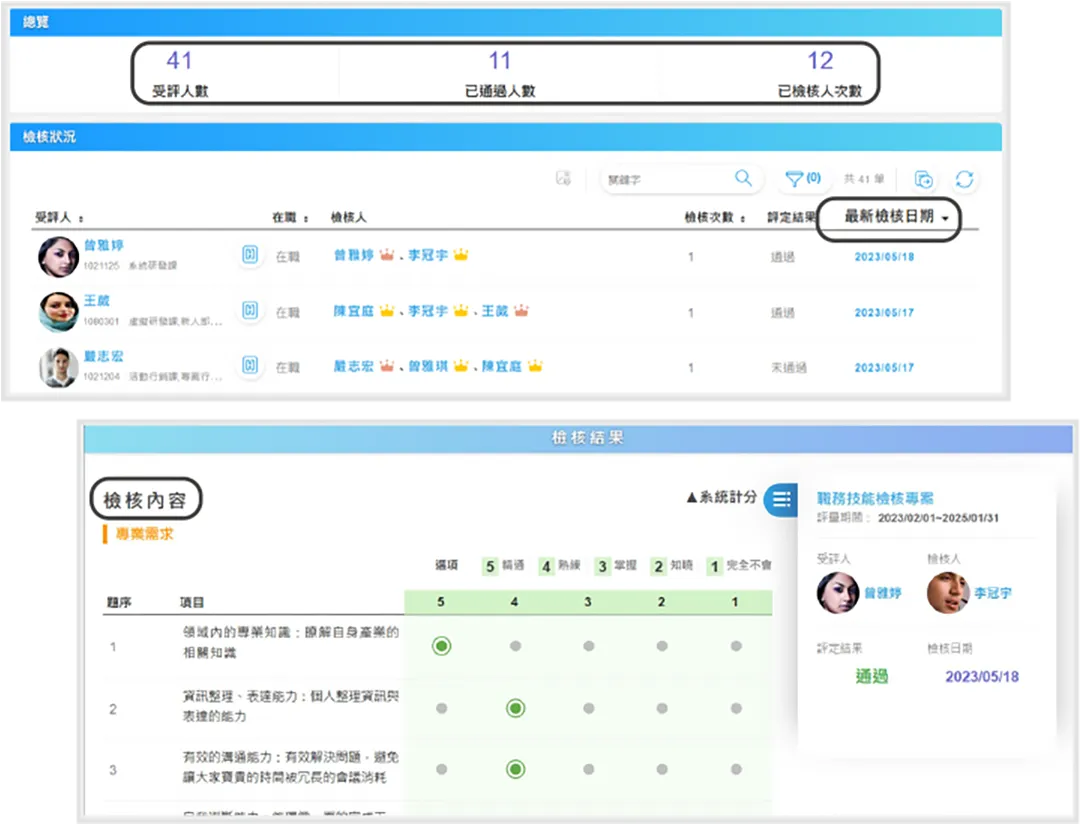Click the refresh icon to reload the list
Viewport: 1080px width, 825px height.
(x=964, y=180)
